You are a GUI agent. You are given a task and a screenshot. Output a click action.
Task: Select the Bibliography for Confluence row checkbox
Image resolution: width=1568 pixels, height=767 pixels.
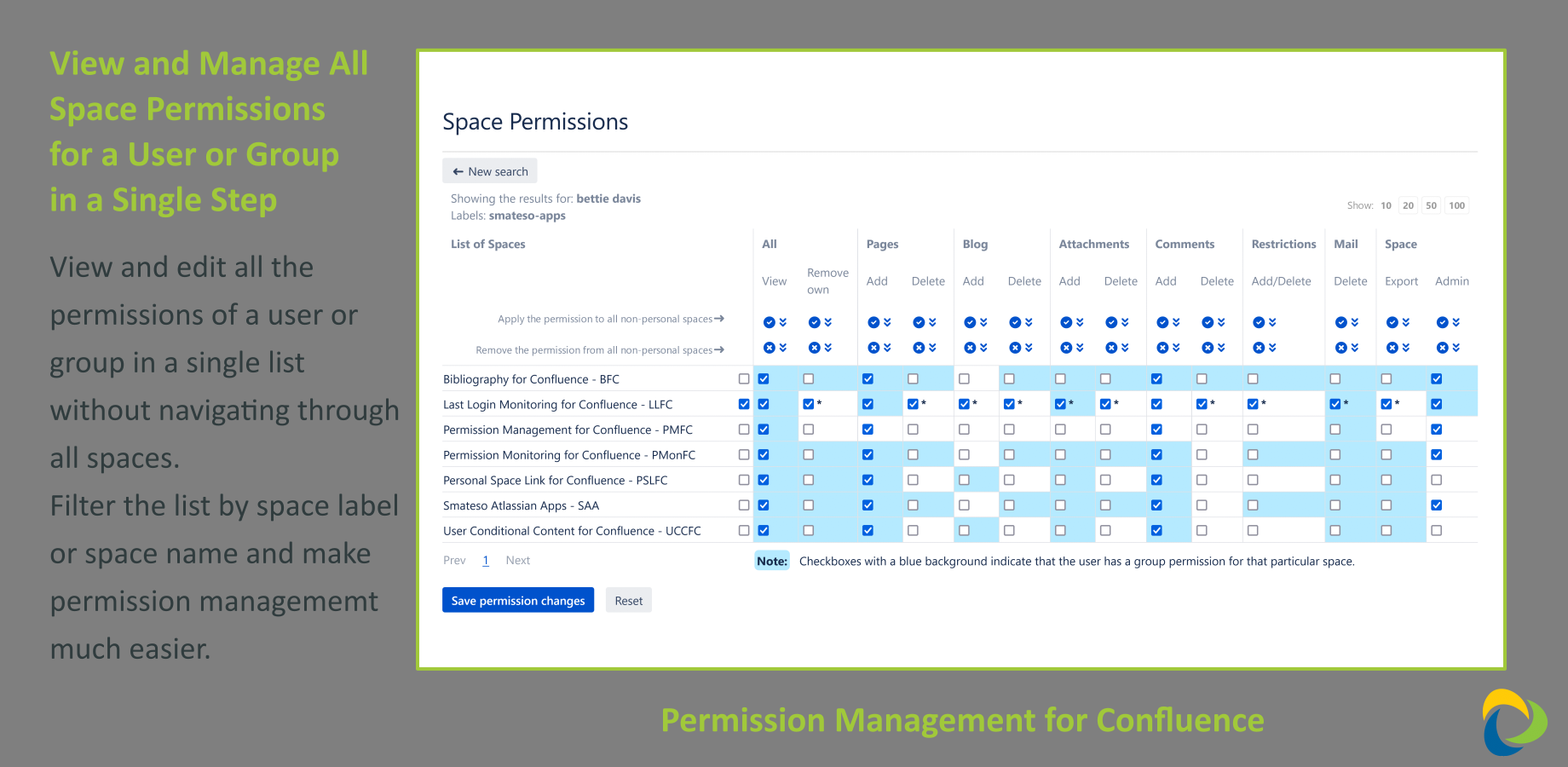point(744,378)
